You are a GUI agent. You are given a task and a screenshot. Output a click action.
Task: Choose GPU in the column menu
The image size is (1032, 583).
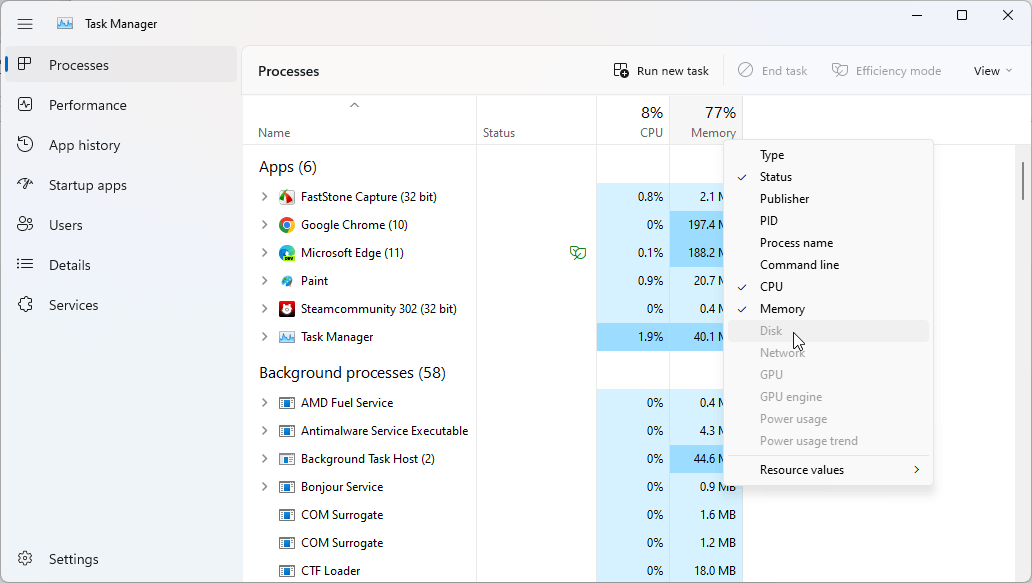click(829, 375)
